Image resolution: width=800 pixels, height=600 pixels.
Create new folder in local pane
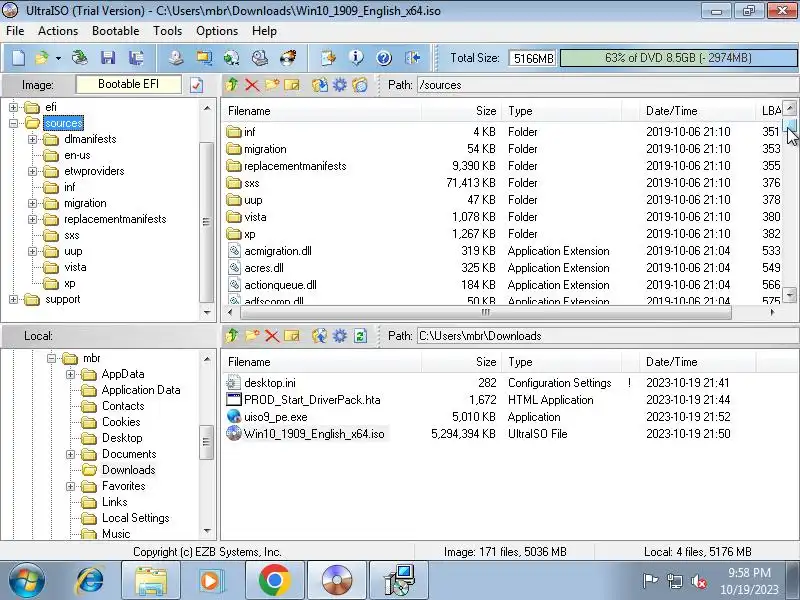tap(252, 336)
